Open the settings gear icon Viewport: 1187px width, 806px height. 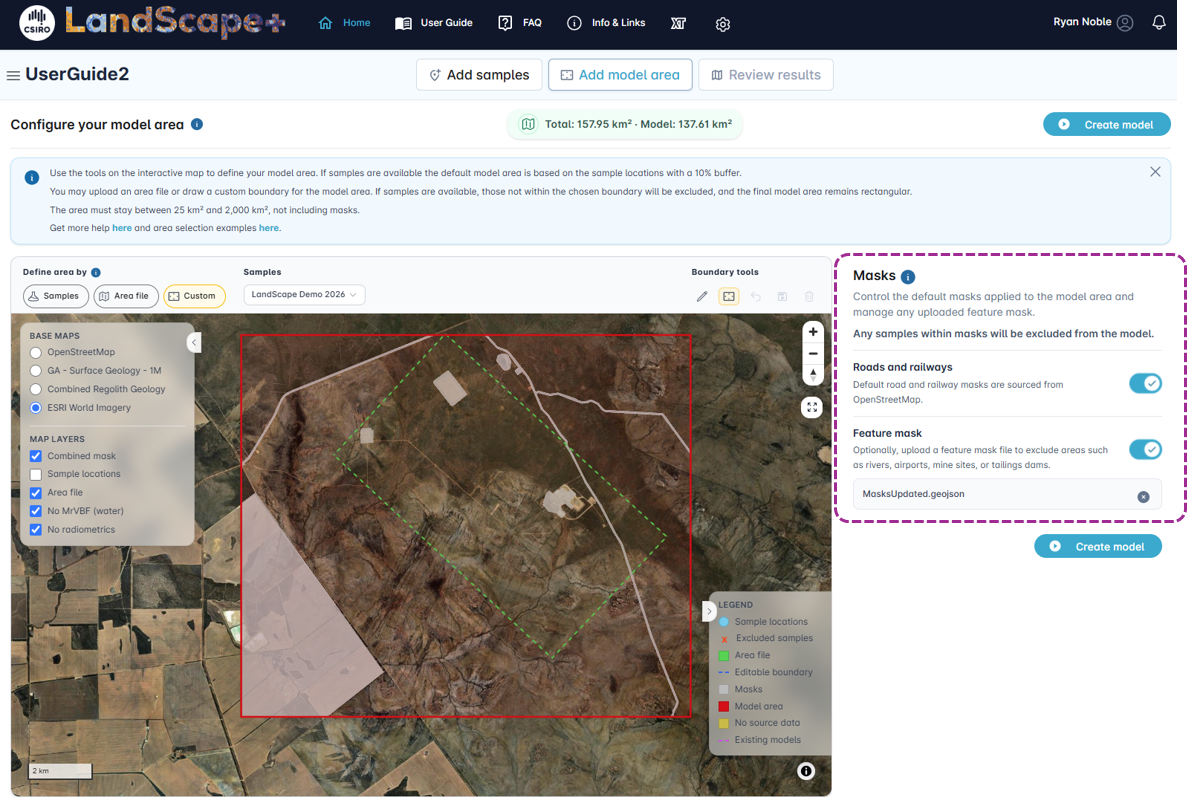[x=723, y=24]
